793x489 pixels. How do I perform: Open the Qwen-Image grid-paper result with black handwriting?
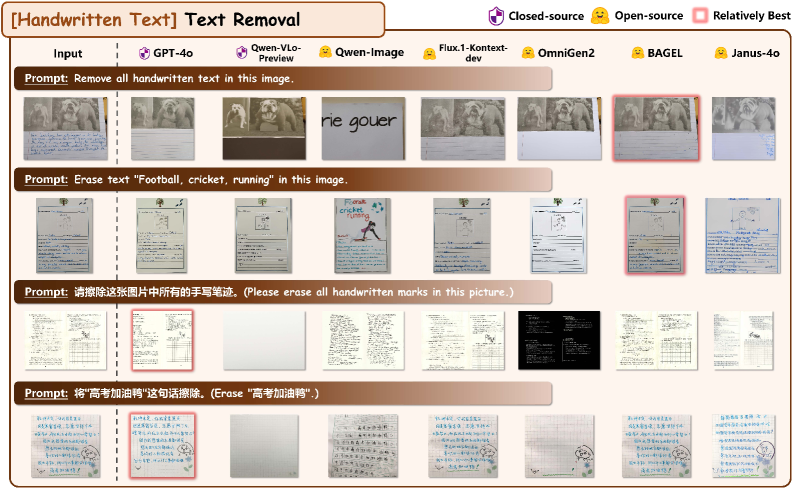pos(363,447)
